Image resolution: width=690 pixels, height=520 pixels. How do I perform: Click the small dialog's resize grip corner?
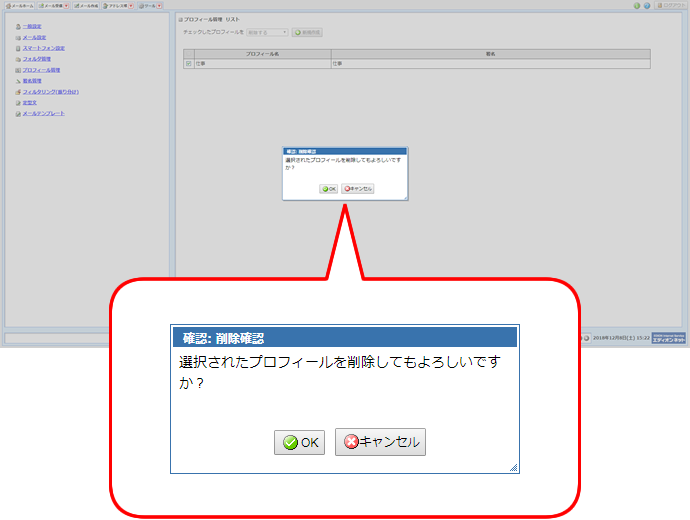pos(405,198)
